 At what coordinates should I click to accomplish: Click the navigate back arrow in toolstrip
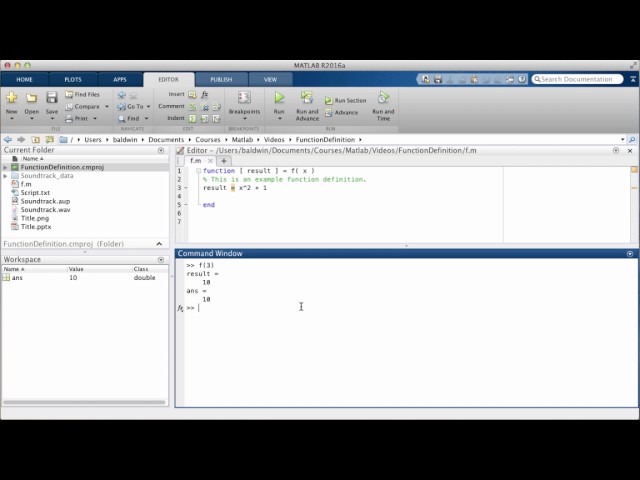pyautogui.click(x=121, y=95)
